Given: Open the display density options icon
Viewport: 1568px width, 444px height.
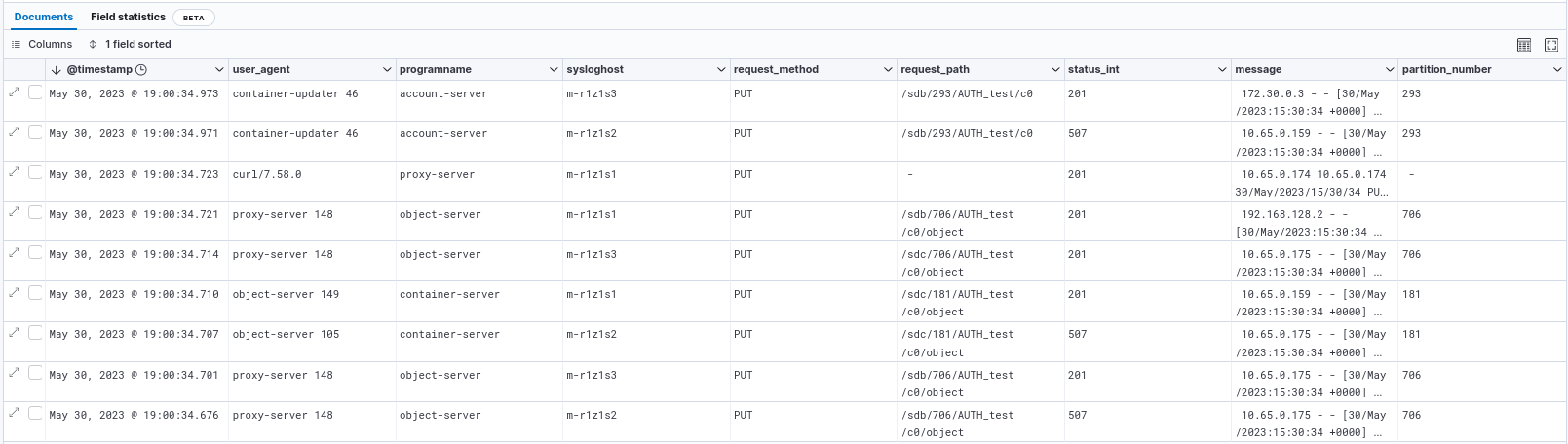Looking at the screenshot, I should pos(1524,45).
